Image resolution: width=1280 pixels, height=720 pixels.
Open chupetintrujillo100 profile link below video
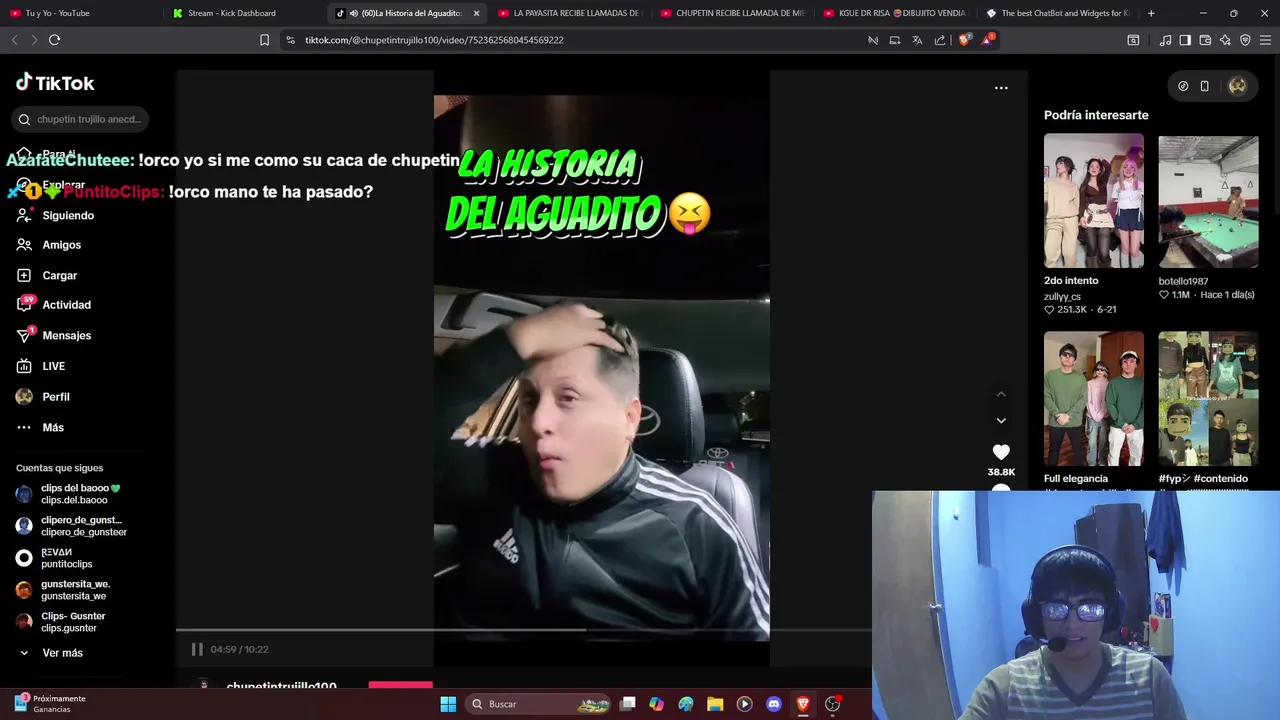click(x=281, y=687)
